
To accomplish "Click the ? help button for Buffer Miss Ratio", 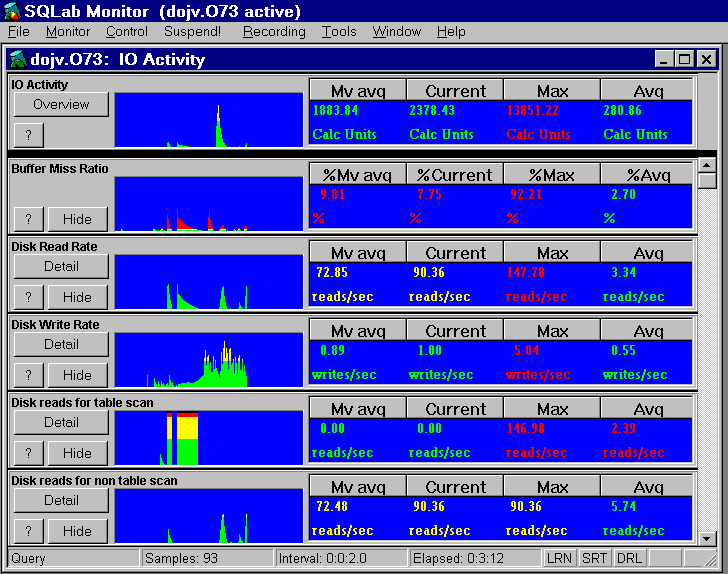I will (29, 219).
